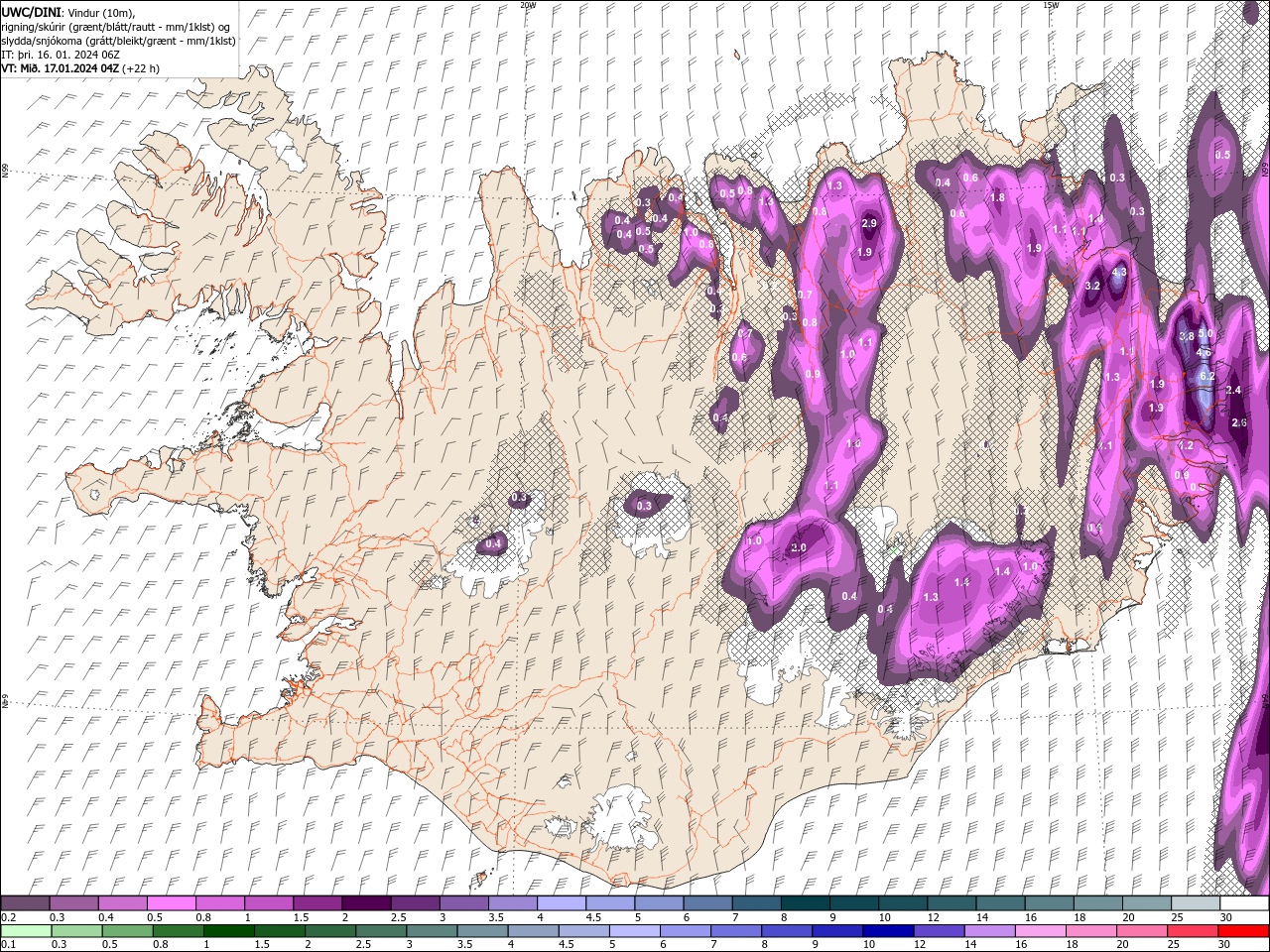Click the 2.9 snowfall value on the map
The image size is (1270, 952).
(869, 224)
